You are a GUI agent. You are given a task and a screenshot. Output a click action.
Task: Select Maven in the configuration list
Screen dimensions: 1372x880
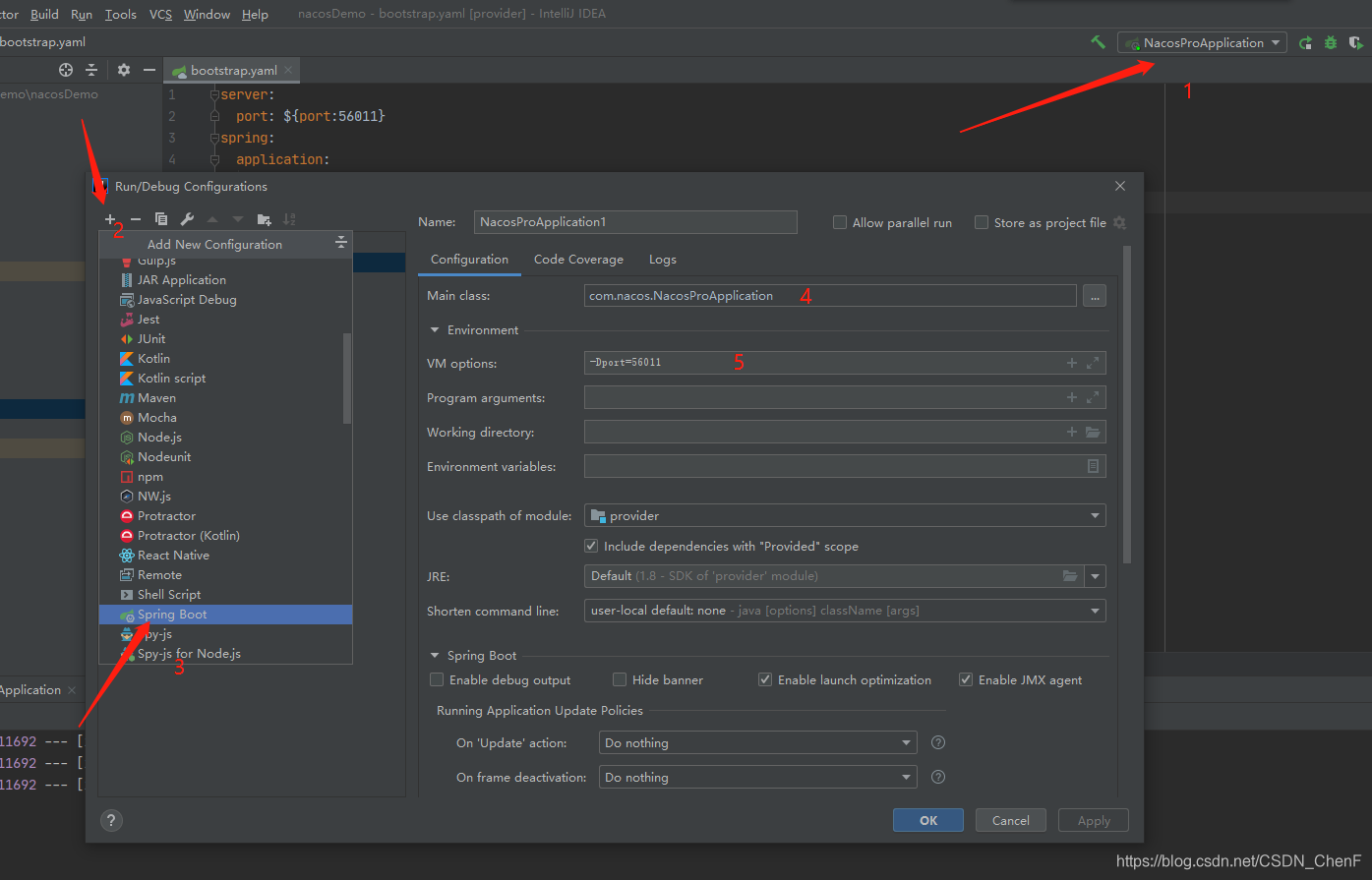coord(225,398)
